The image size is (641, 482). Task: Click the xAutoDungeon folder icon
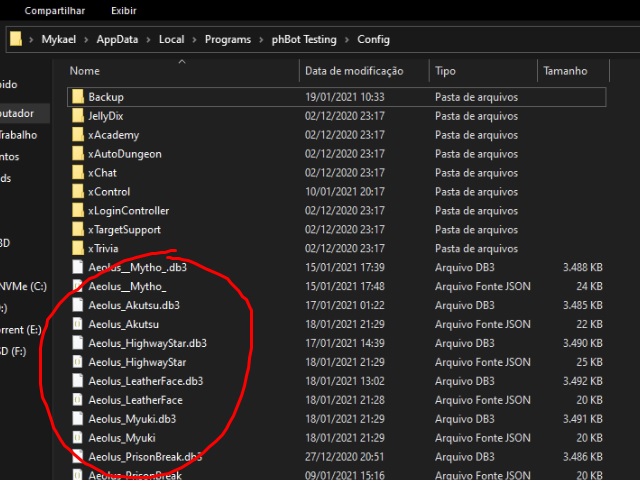point(78,154)
